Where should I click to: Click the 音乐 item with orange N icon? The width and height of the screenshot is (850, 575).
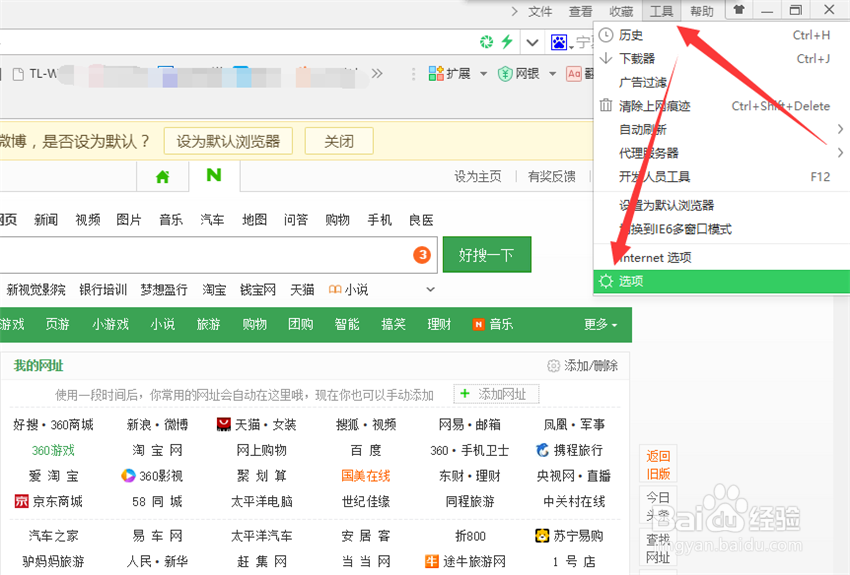(493, 324)
